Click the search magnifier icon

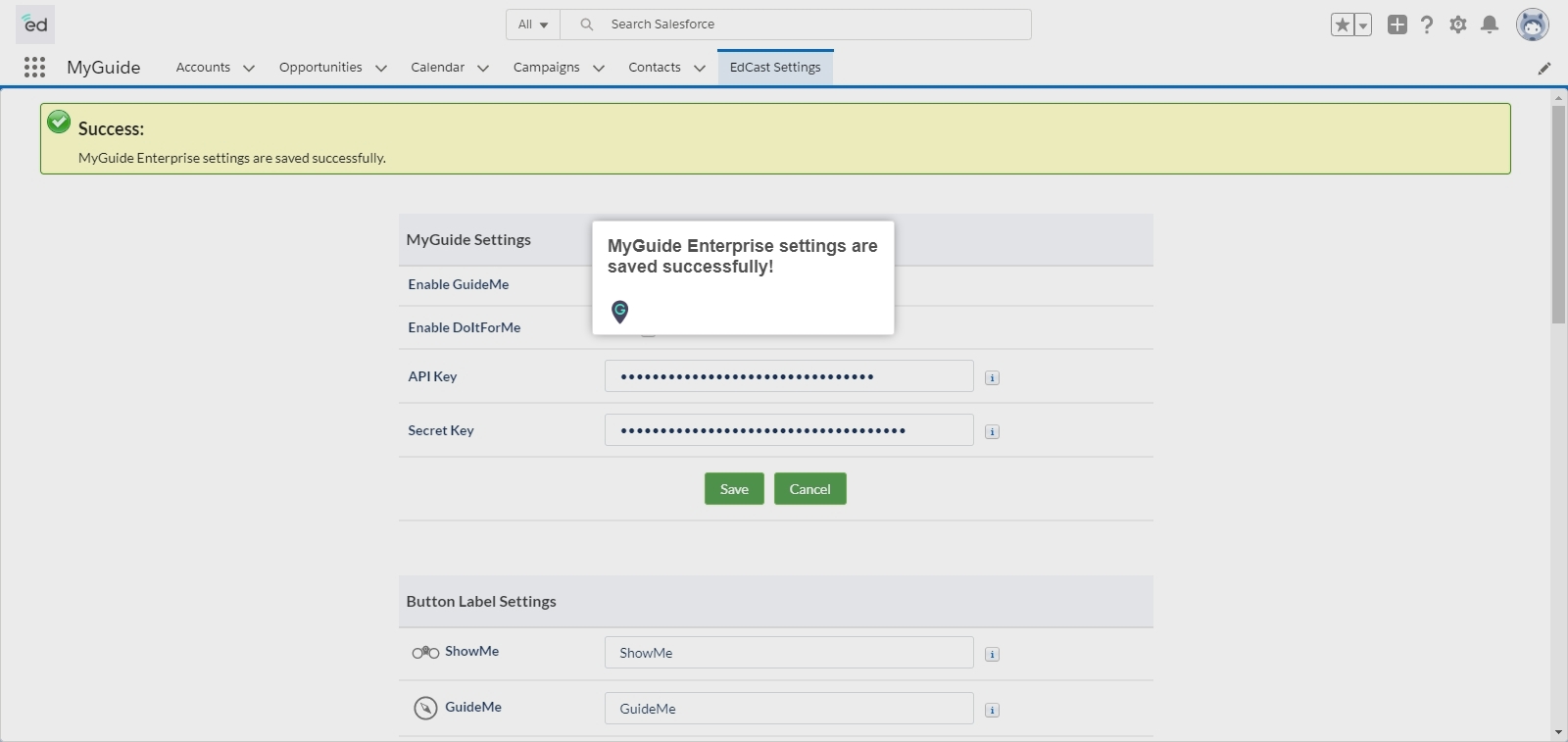pyautogui.click(x=586, y=25)
